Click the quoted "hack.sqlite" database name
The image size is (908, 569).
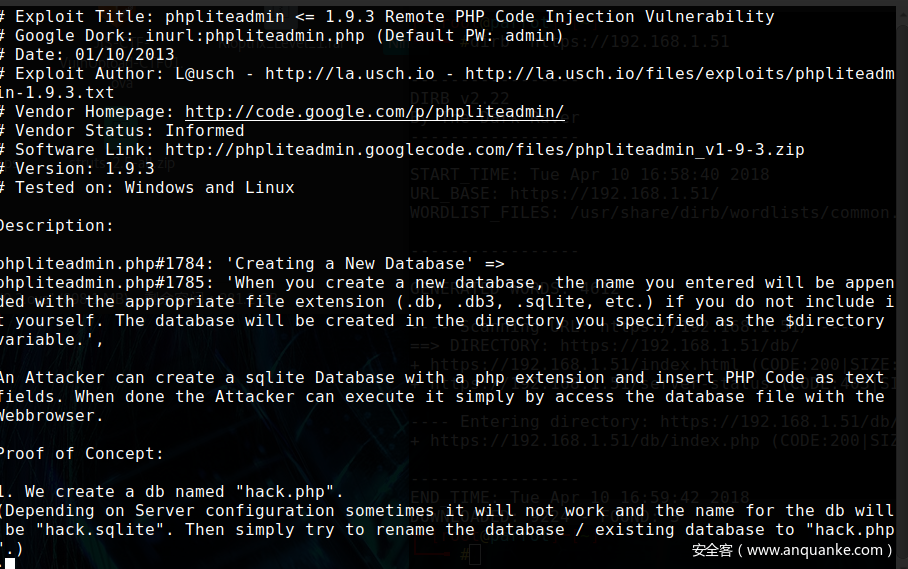point(88,530)
